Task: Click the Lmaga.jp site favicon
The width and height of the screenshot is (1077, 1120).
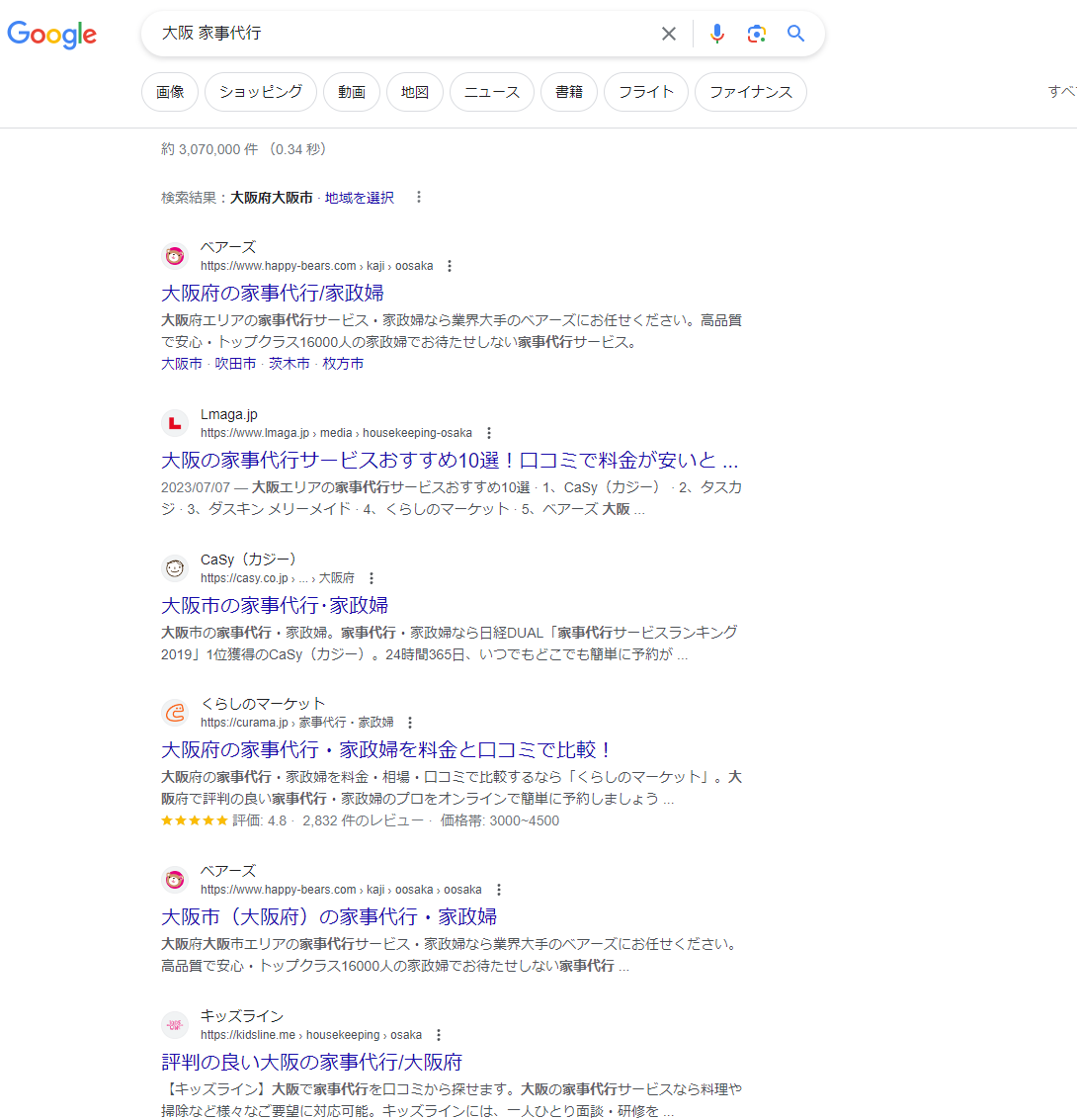Action: pos(175,424)
